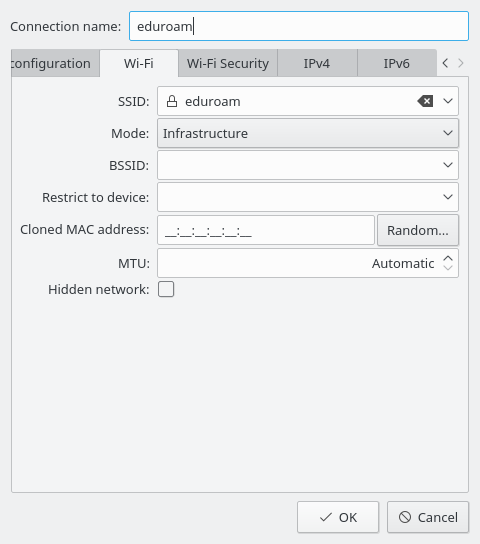Enable the Hidden network checkbox

166,289
